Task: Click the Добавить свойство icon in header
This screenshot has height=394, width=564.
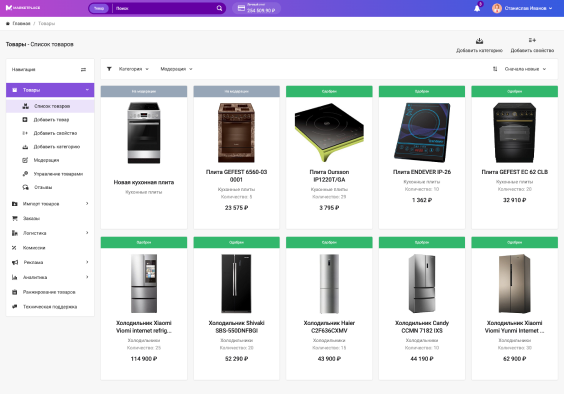Action: [532, 40]
